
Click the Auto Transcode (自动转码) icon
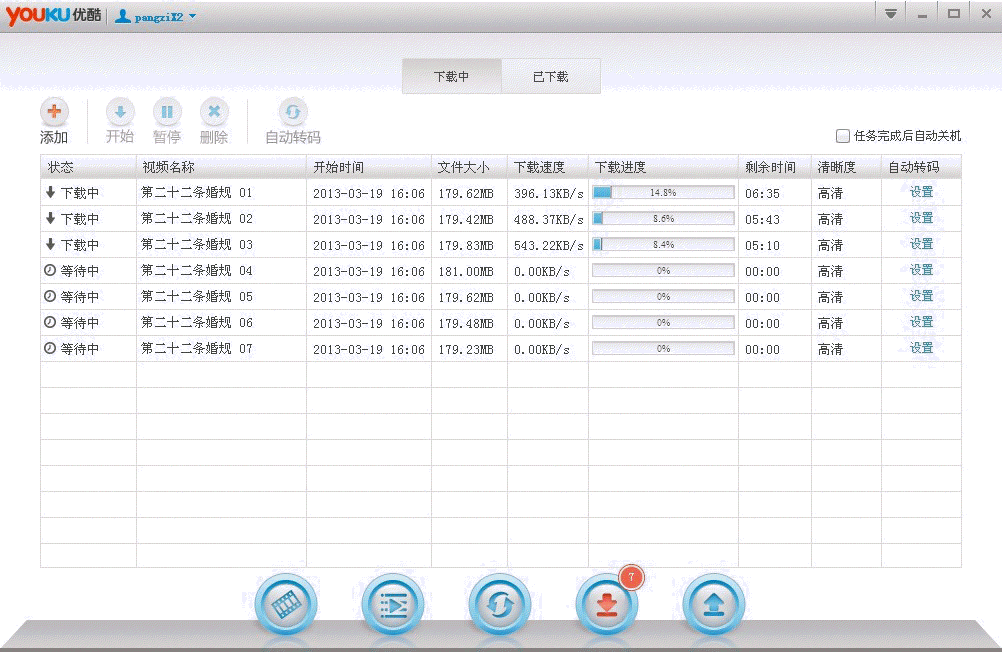tap(293, 112)
